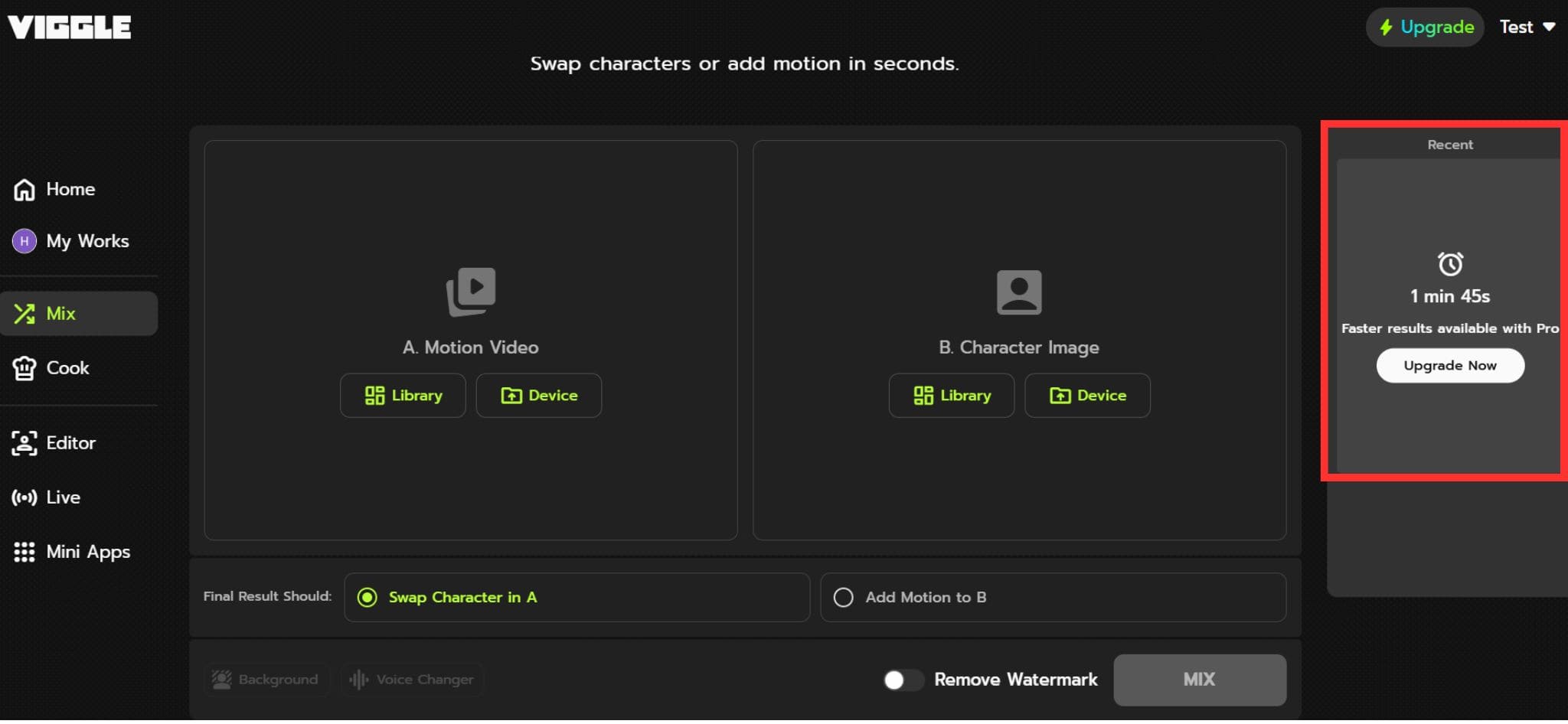Click the green Upgrade button
Image resolution: width=1568 pixels, height=724 pixels.
(1426, 28)
